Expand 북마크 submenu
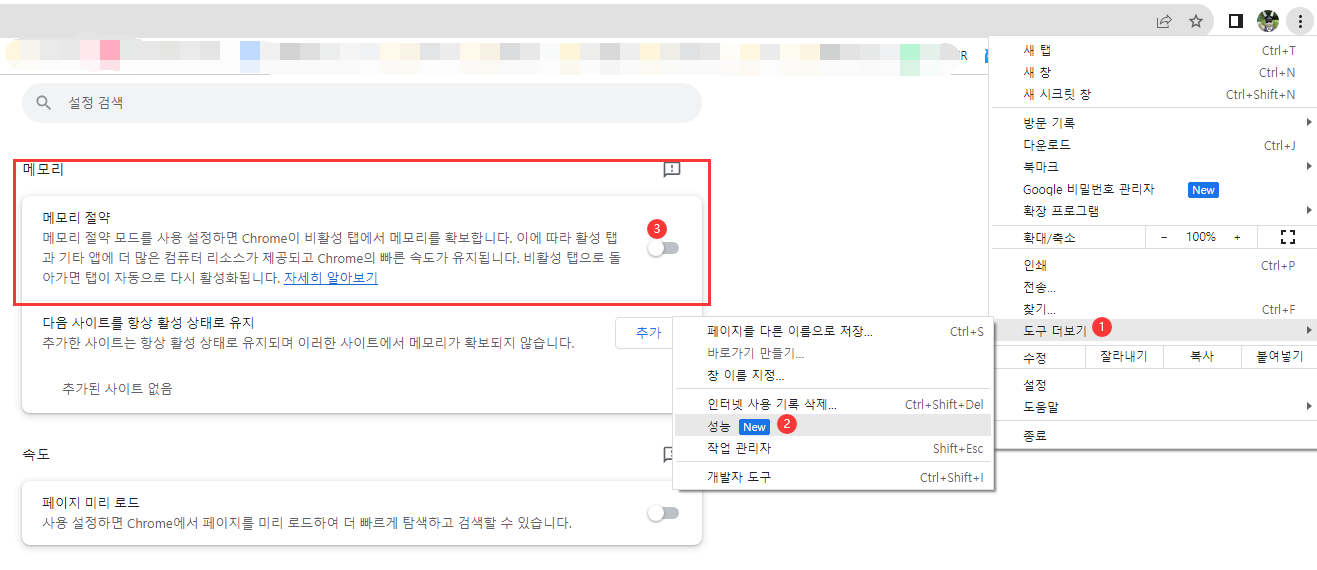The image size is (1317, 570). 1153,167
